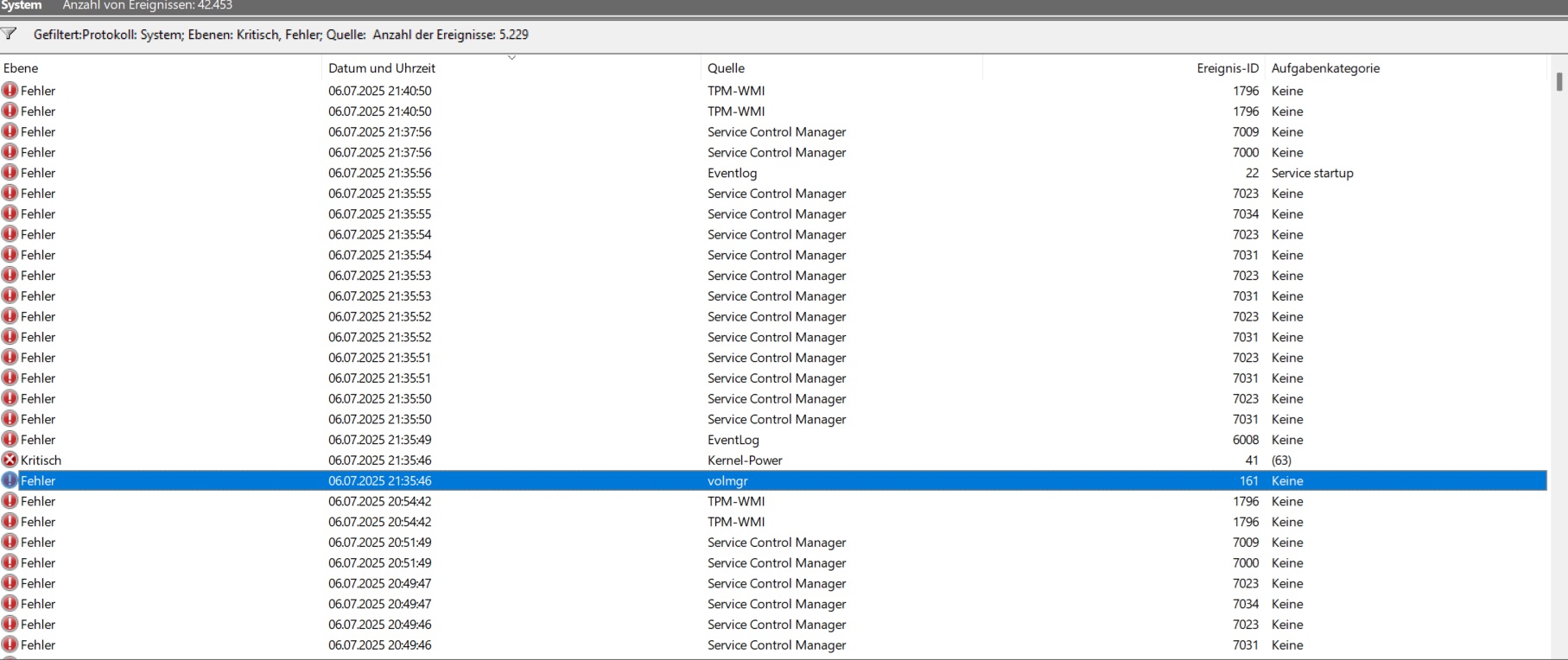Select the 'volmgr' source cell

pos(727,480)
